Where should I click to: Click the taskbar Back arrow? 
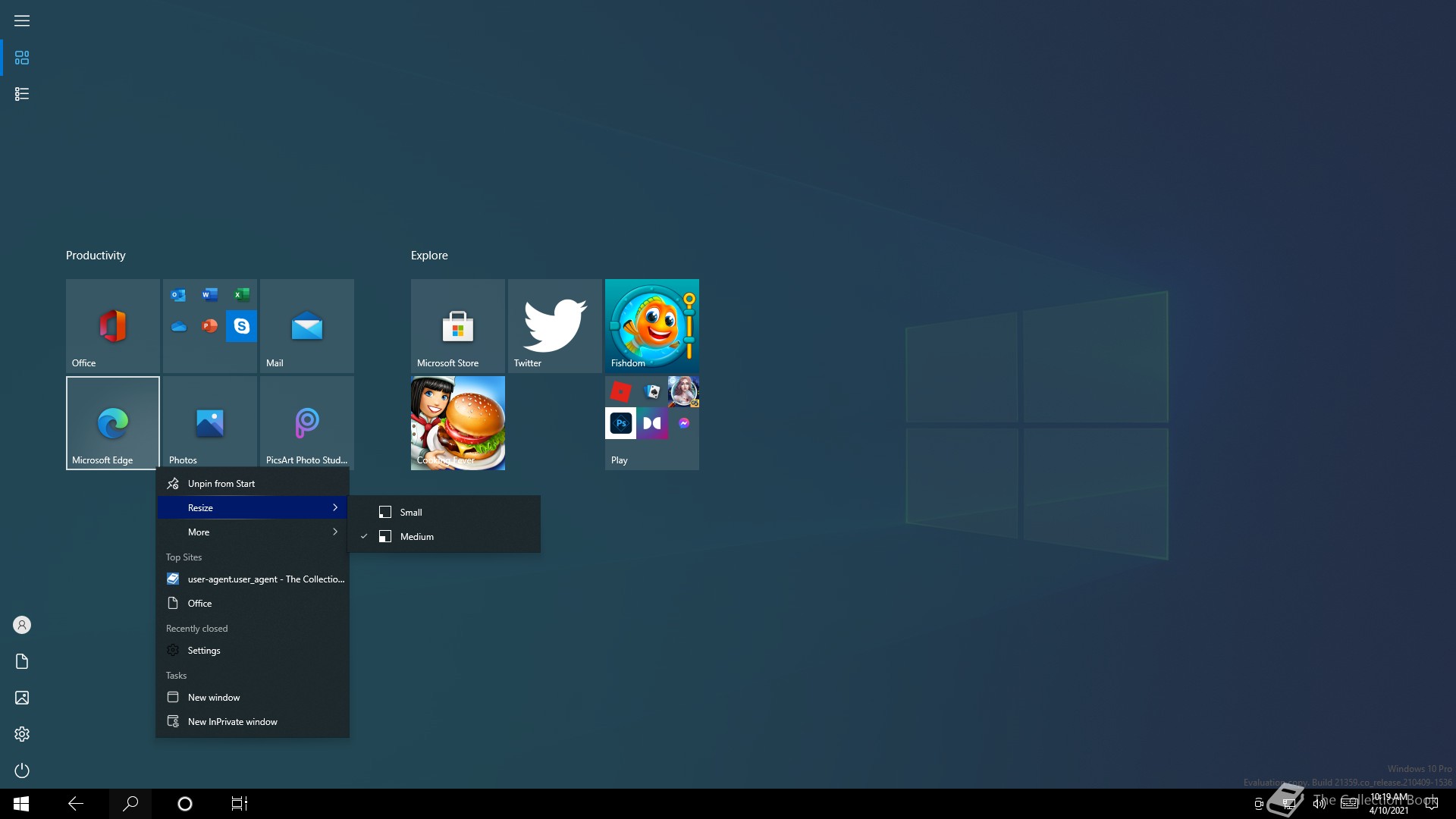(76, 804)
